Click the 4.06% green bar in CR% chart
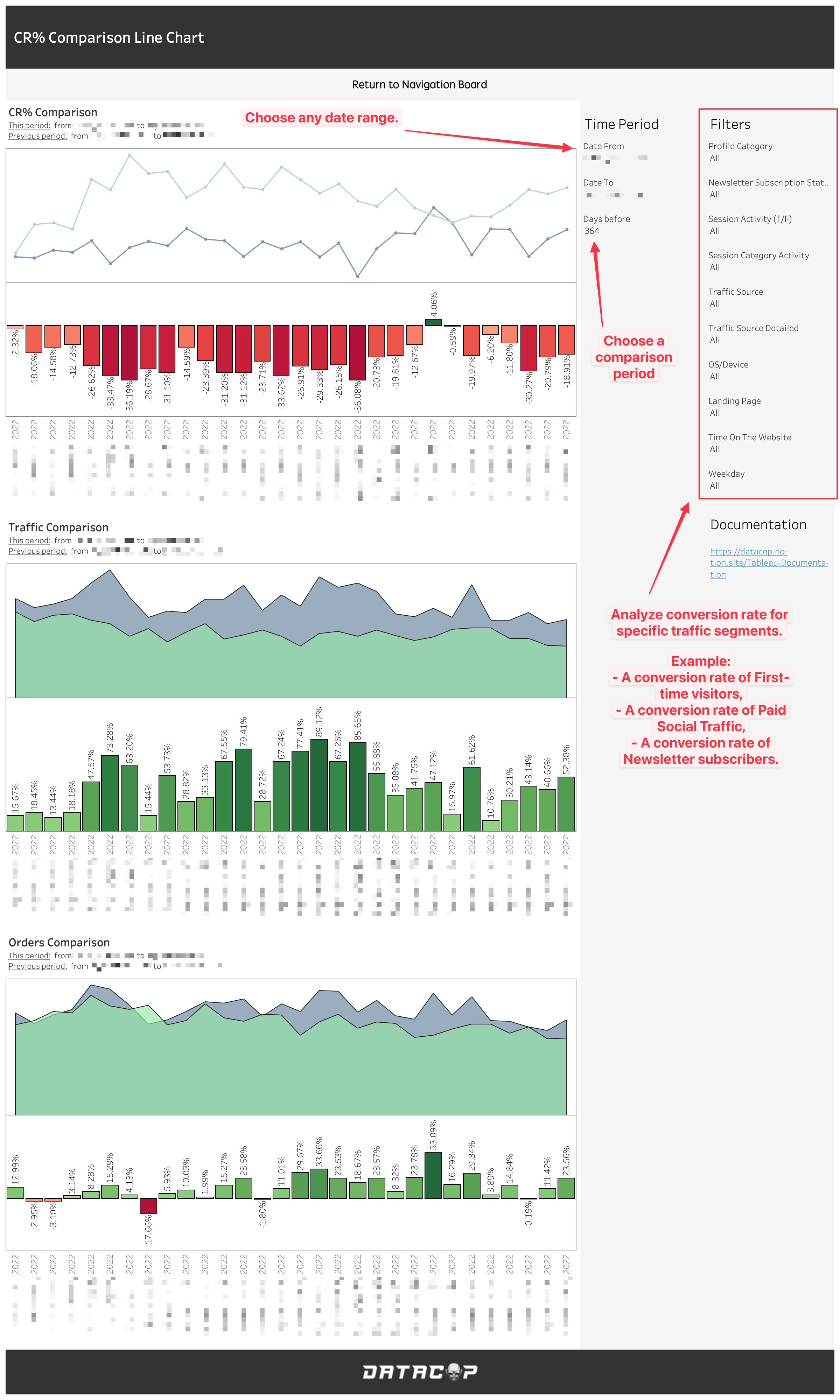Image resolution: width=840 pixels, height=1400 pixels. (x=434, y=322)
